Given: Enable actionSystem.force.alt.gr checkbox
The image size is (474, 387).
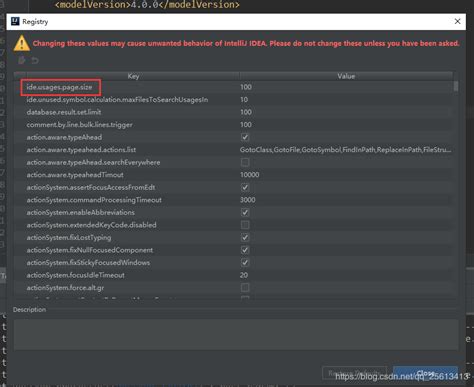Looking at the screenshot, I should [x=245, y=288].
